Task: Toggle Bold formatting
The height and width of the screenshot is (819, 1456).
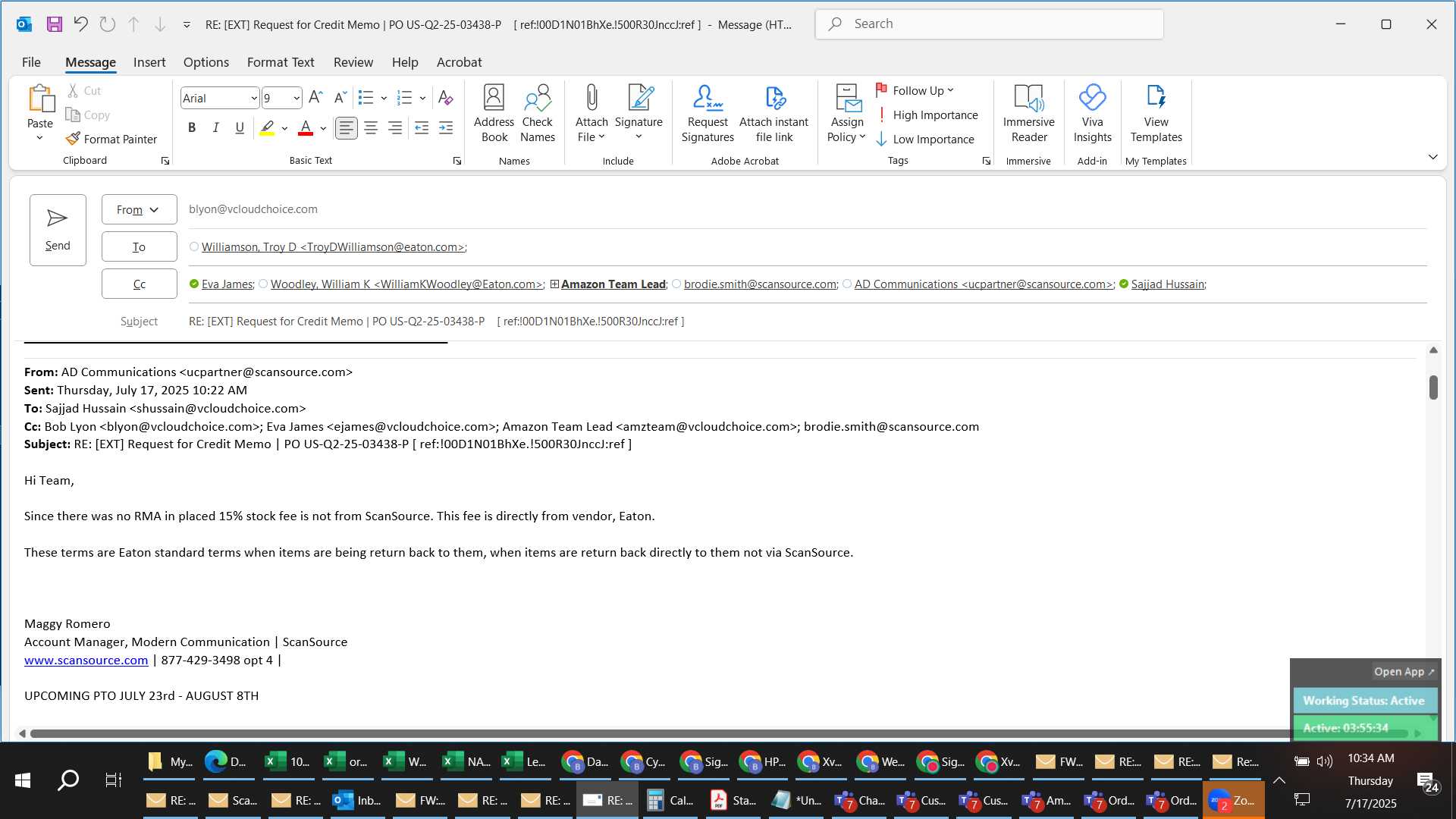Action: 192,128
